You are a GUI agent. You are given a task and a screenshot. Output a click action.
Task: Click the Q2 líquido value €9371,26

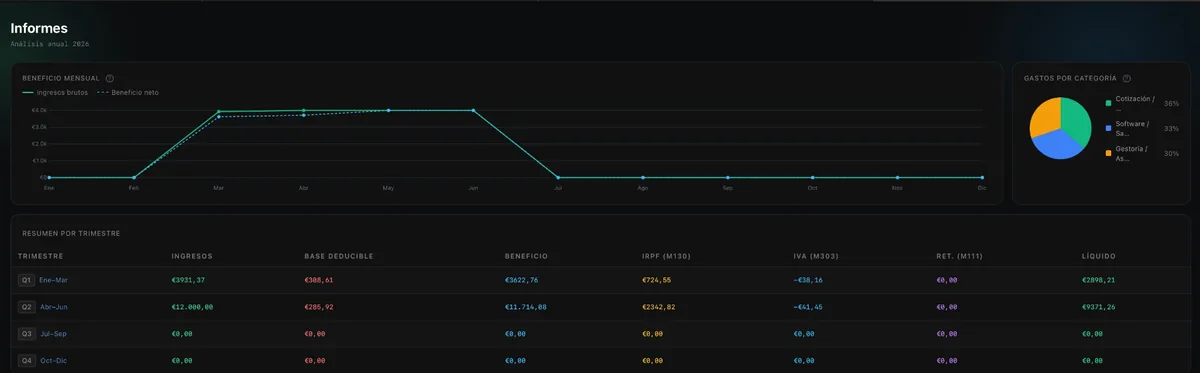click(1099, 307)
